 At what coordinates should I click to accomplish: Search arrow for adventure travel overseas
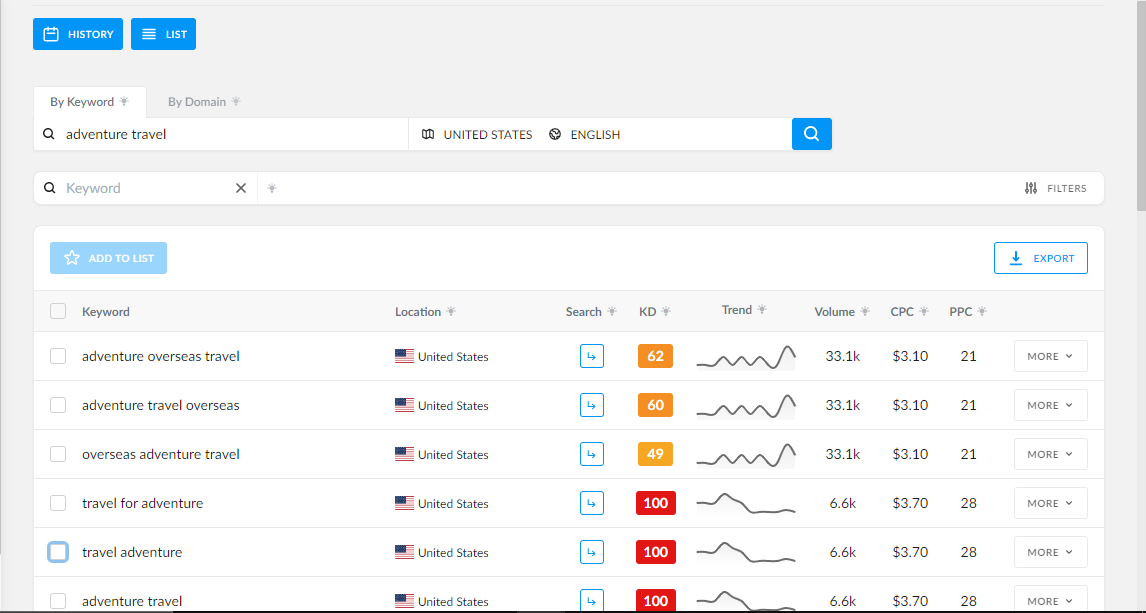[x=592, y=405]
